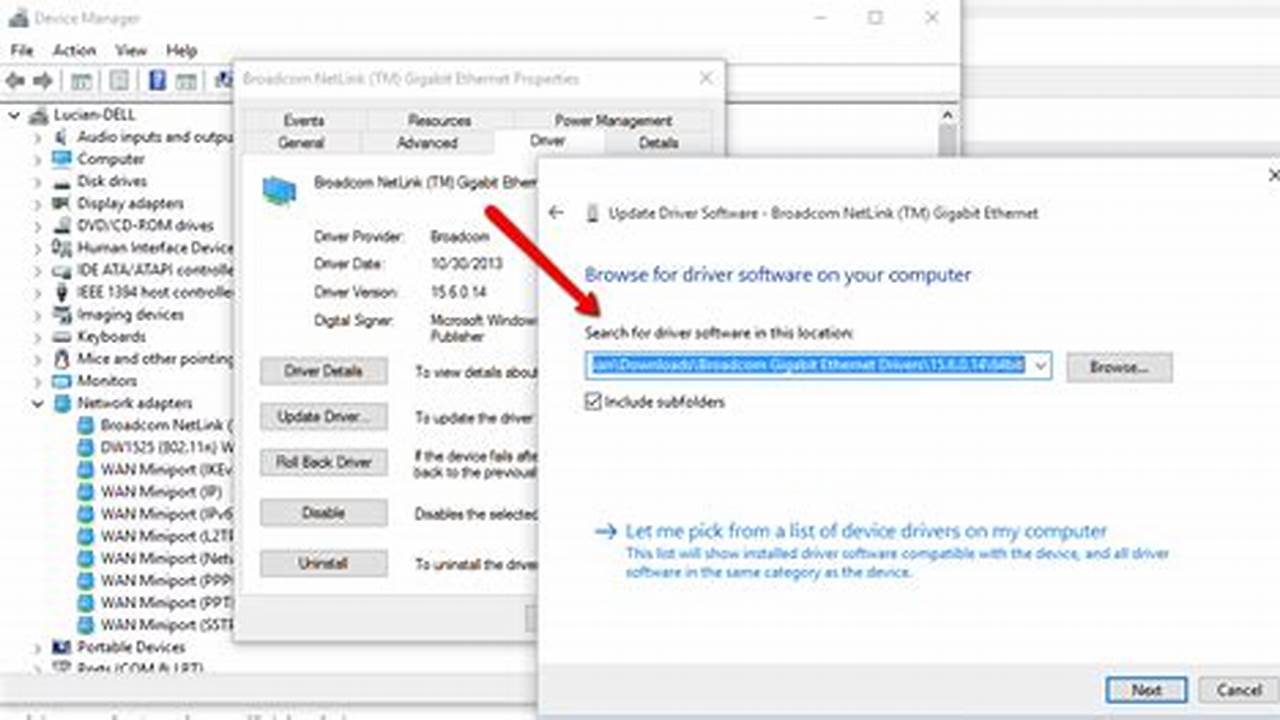The height and width of the screenshot is (720, 1280).
Task: Click the Network adapters category icon
Action: (61, 403)
